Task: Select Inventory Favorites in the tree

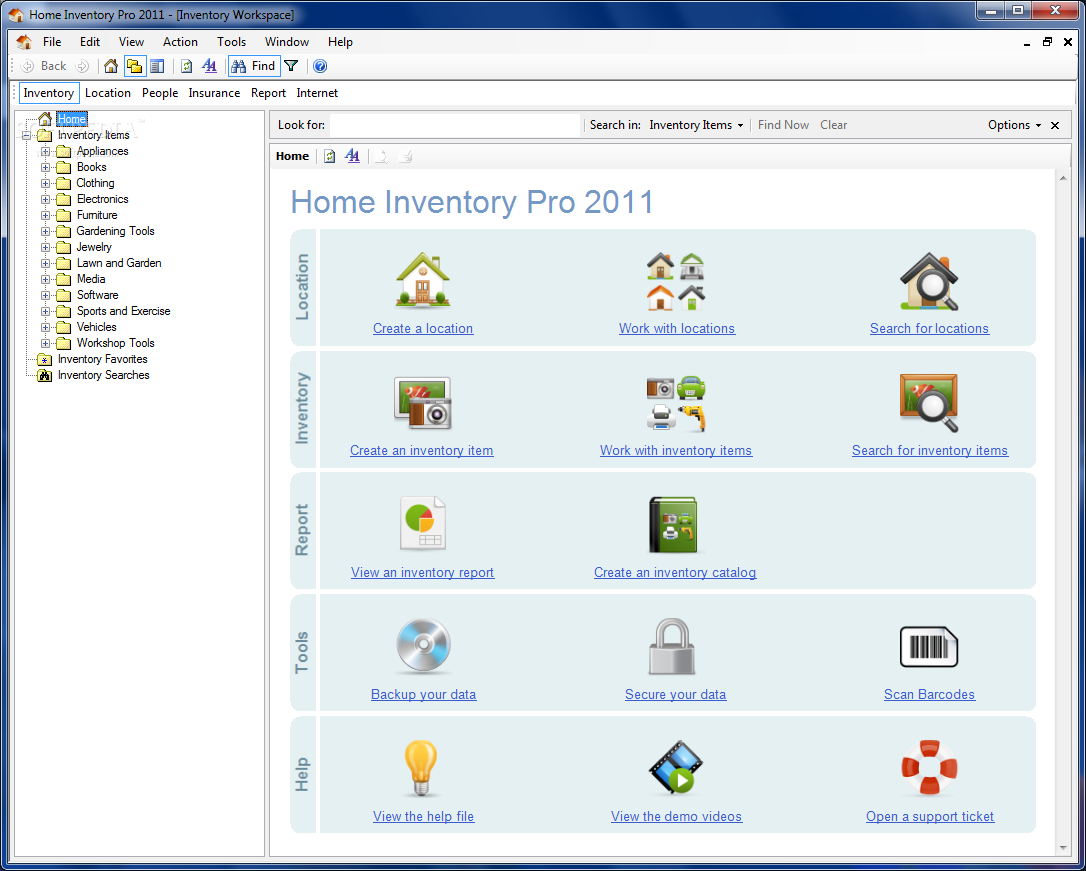Action: click(103, 359)
